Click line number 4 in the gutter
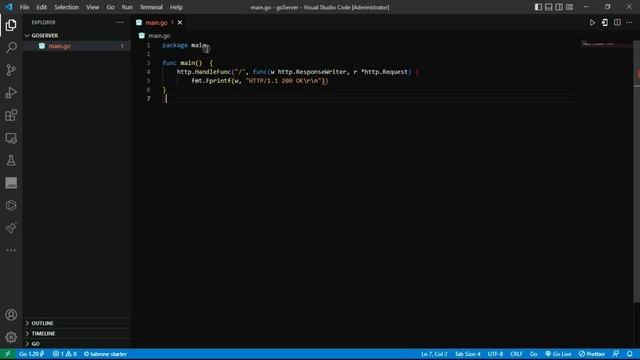This screenshot has width=640, height=360. point(149,72)
